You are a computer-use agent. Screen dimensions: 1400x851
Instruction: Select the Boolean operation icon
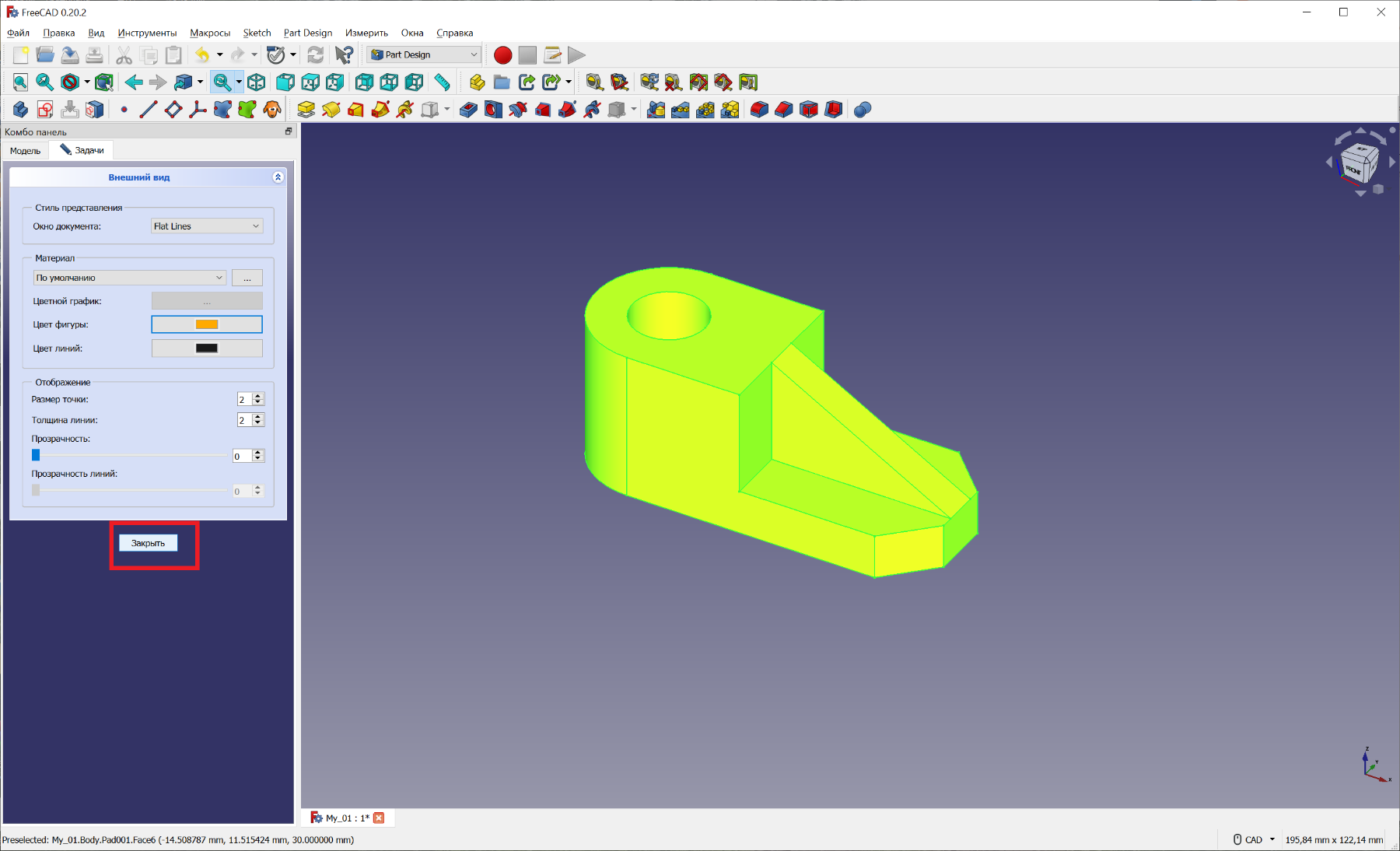pos(862,110)
